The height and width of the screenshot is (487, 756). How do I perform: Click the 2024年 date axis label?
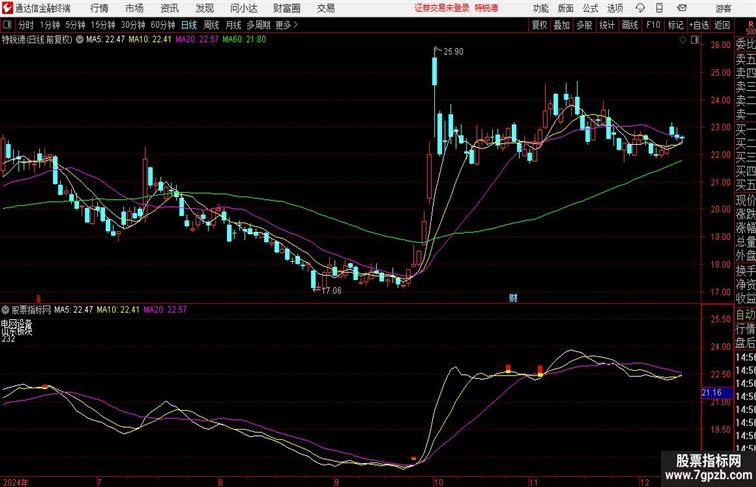[15, 482]
